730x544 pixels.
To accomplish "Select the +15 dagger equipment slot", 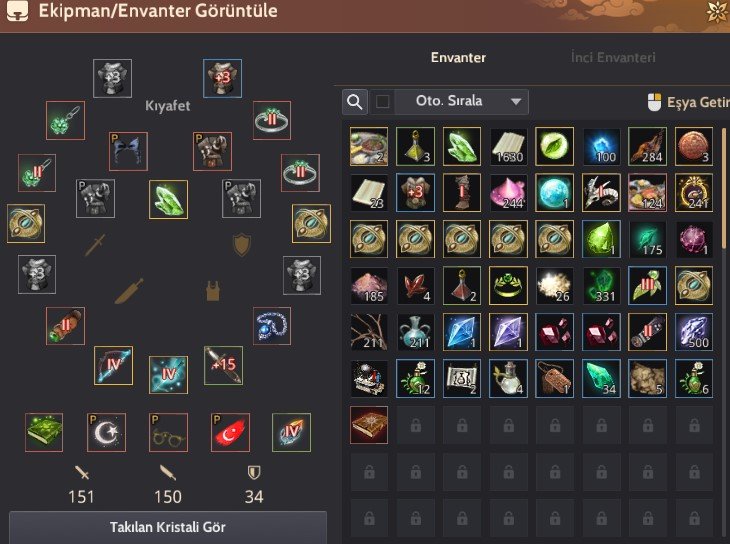I will pyautogui.click(x=223, y=365).
